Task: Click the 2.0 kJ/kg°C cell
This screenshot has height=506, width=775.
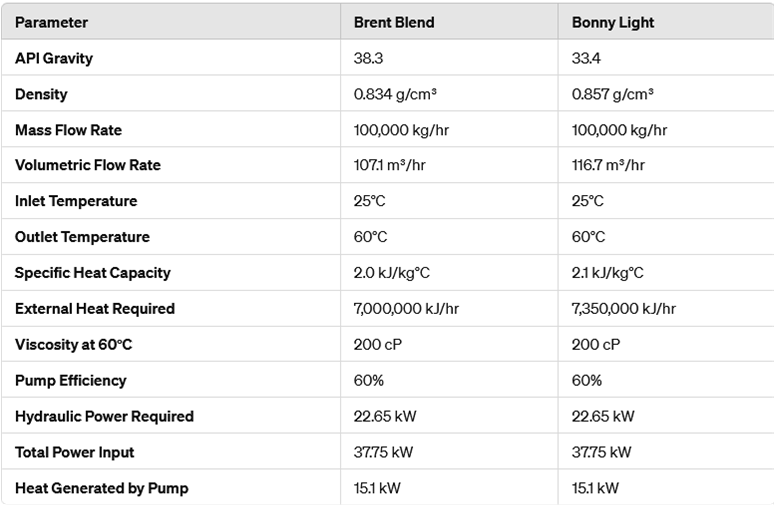Action: 390,273
